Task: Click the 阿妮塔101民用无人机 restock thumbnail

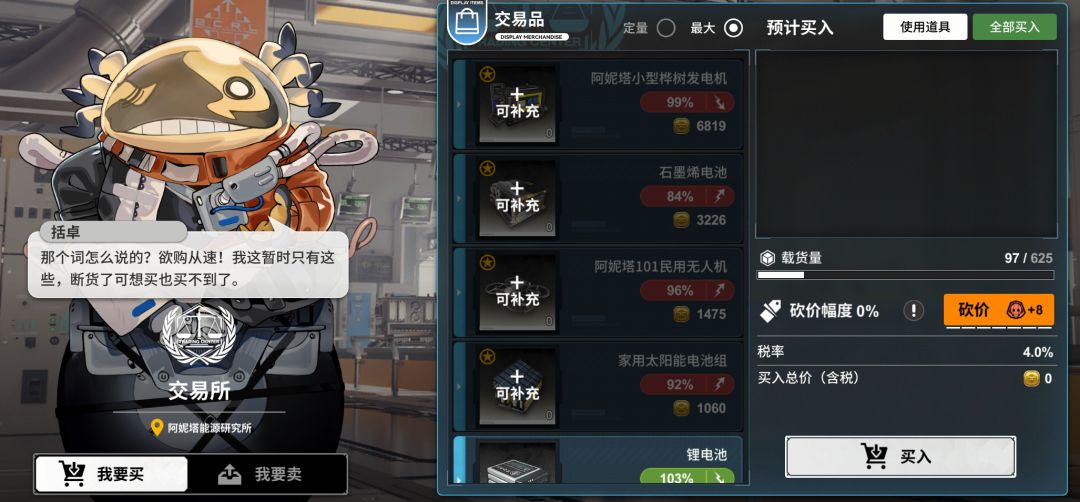Action: click(517, 291)
